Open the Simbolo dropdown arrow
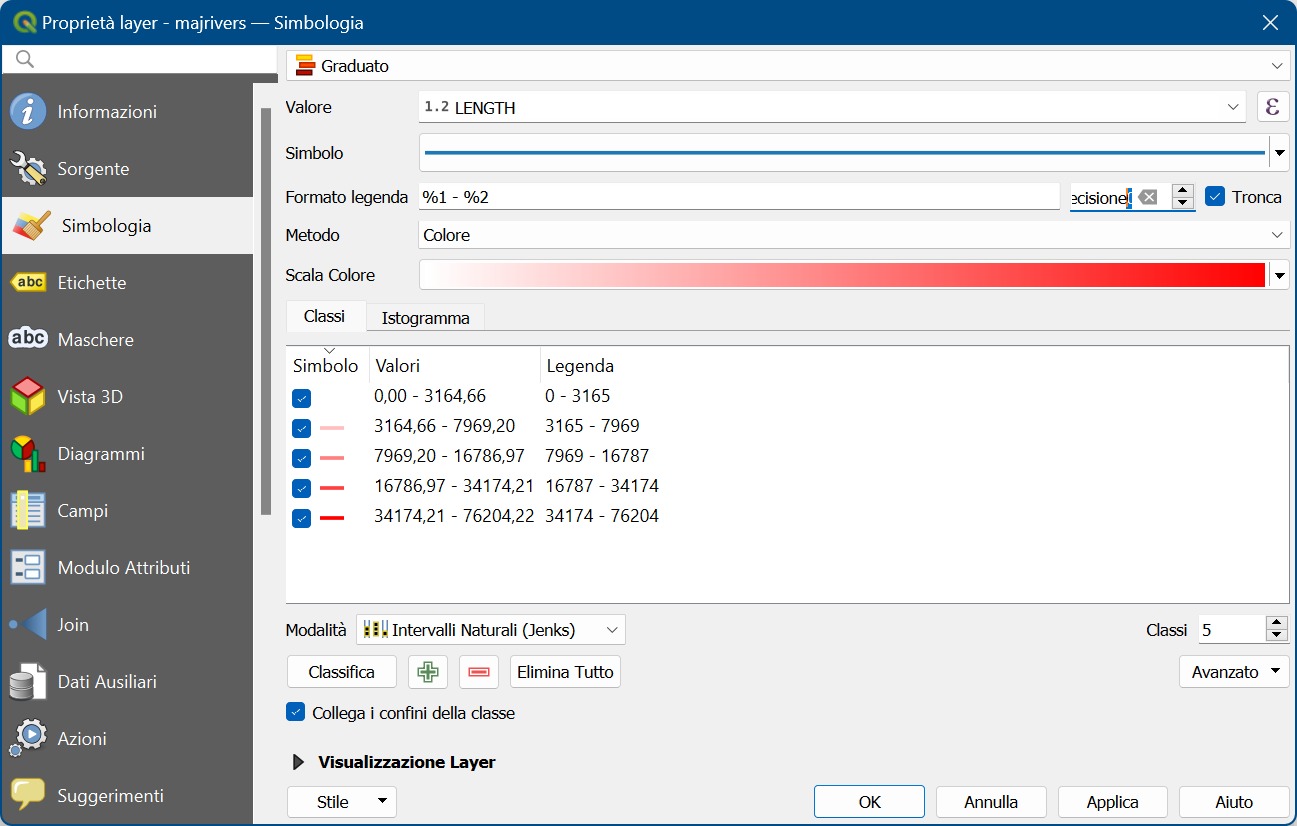 pos(1279,154)
